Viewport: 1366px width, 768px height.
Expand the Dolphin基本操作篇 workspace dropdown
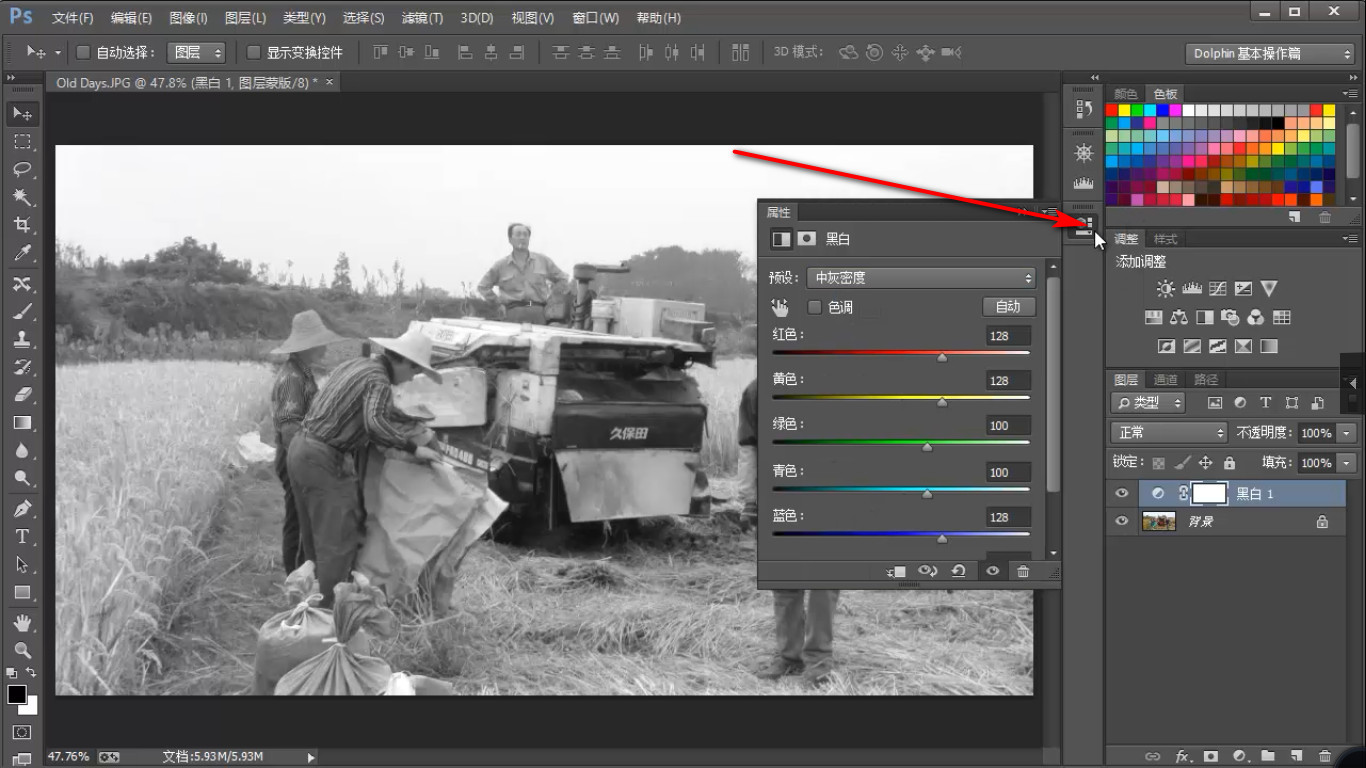[1271, 53]
